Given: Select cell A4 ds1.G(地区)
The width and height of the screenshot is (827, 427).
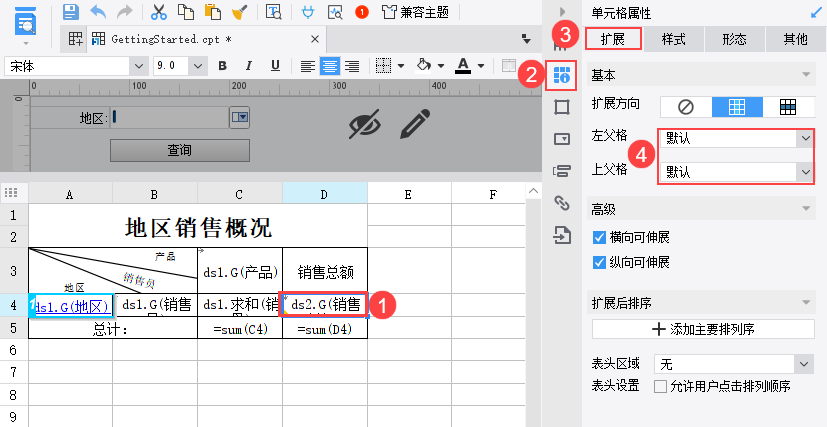Looking at the screenshot, I should pos(71,306).
